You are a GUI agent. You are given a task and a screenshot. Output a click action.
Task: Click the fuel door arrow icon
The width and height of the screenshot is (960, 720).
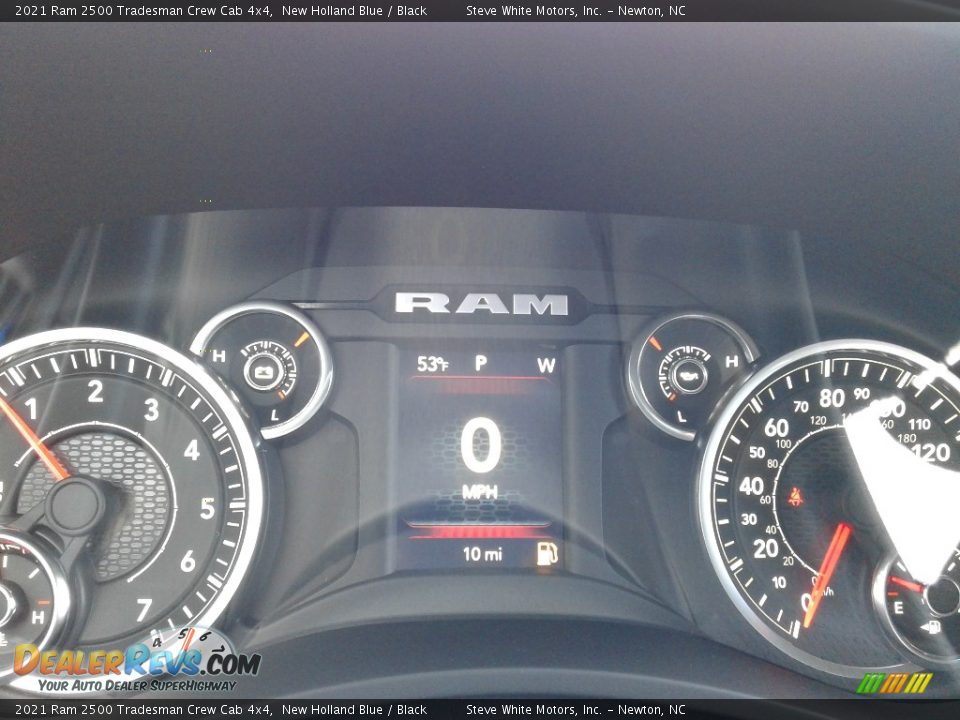coord(930,627)
